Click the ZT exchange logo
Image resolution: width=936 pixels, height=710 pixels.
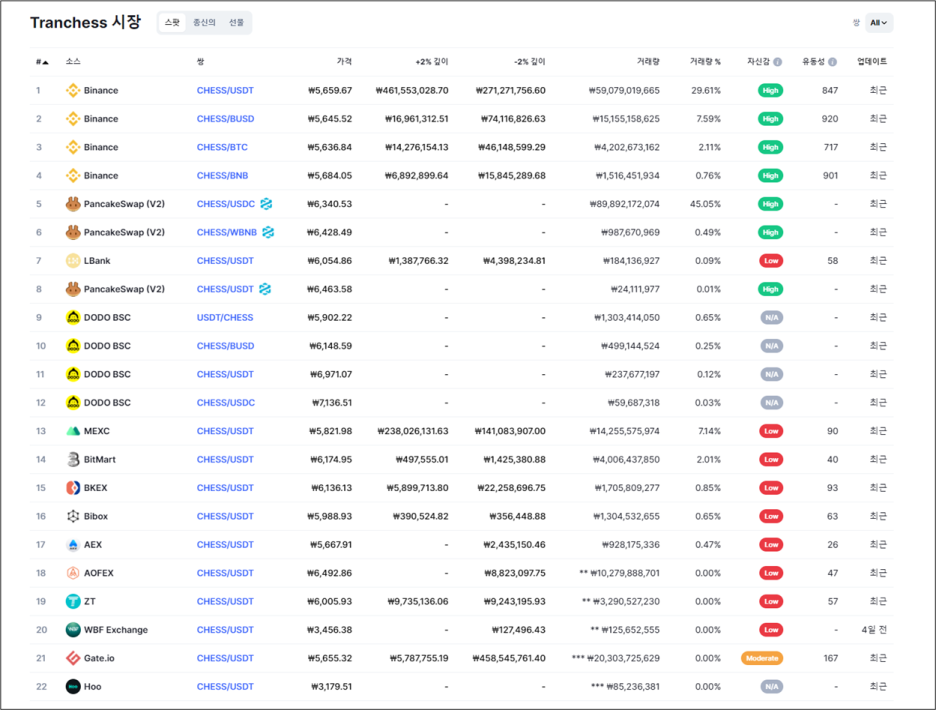pyautogui.click(x=73, y=601)
